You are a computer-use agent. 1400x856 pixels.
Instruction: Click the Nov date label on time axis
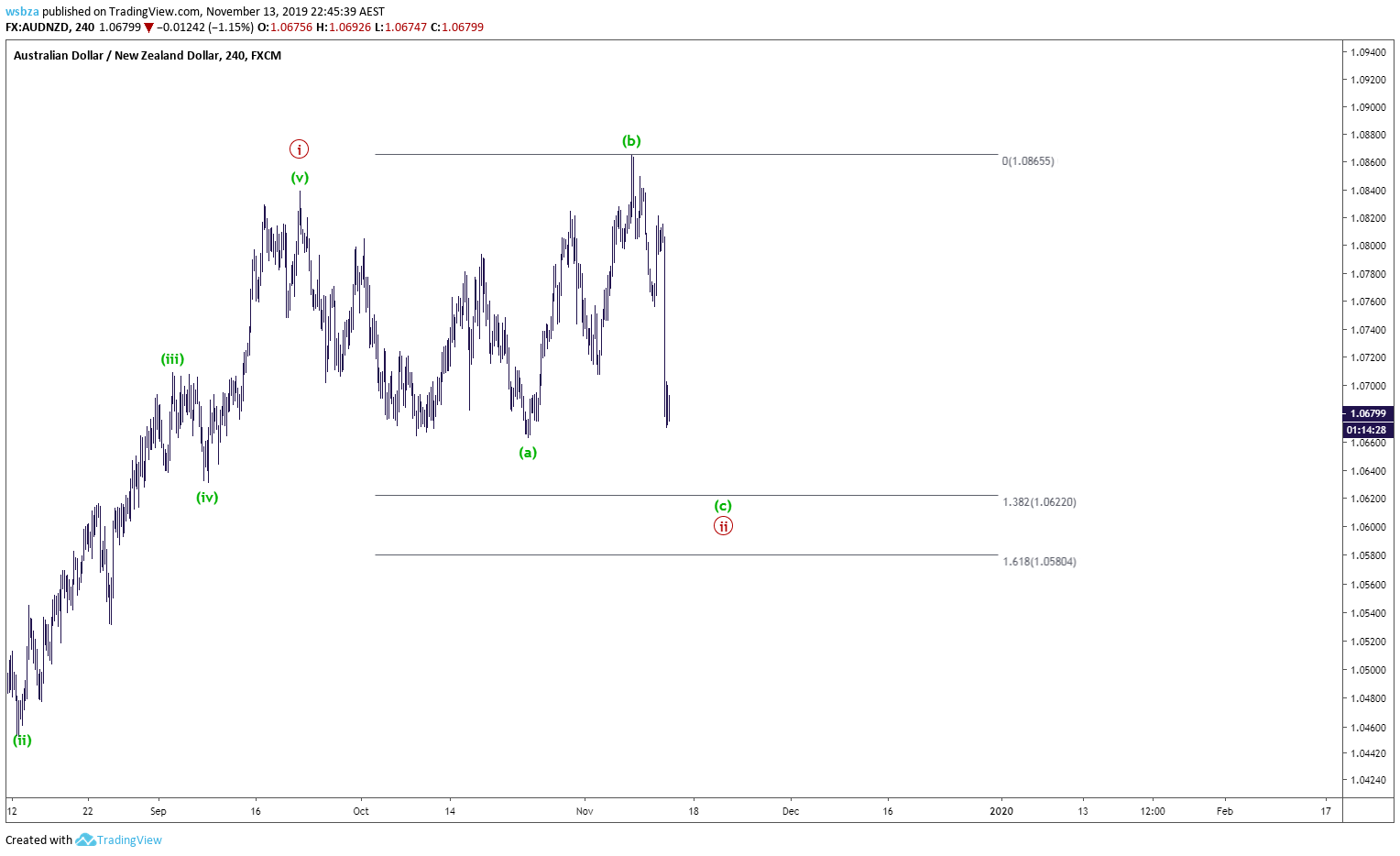585,811
